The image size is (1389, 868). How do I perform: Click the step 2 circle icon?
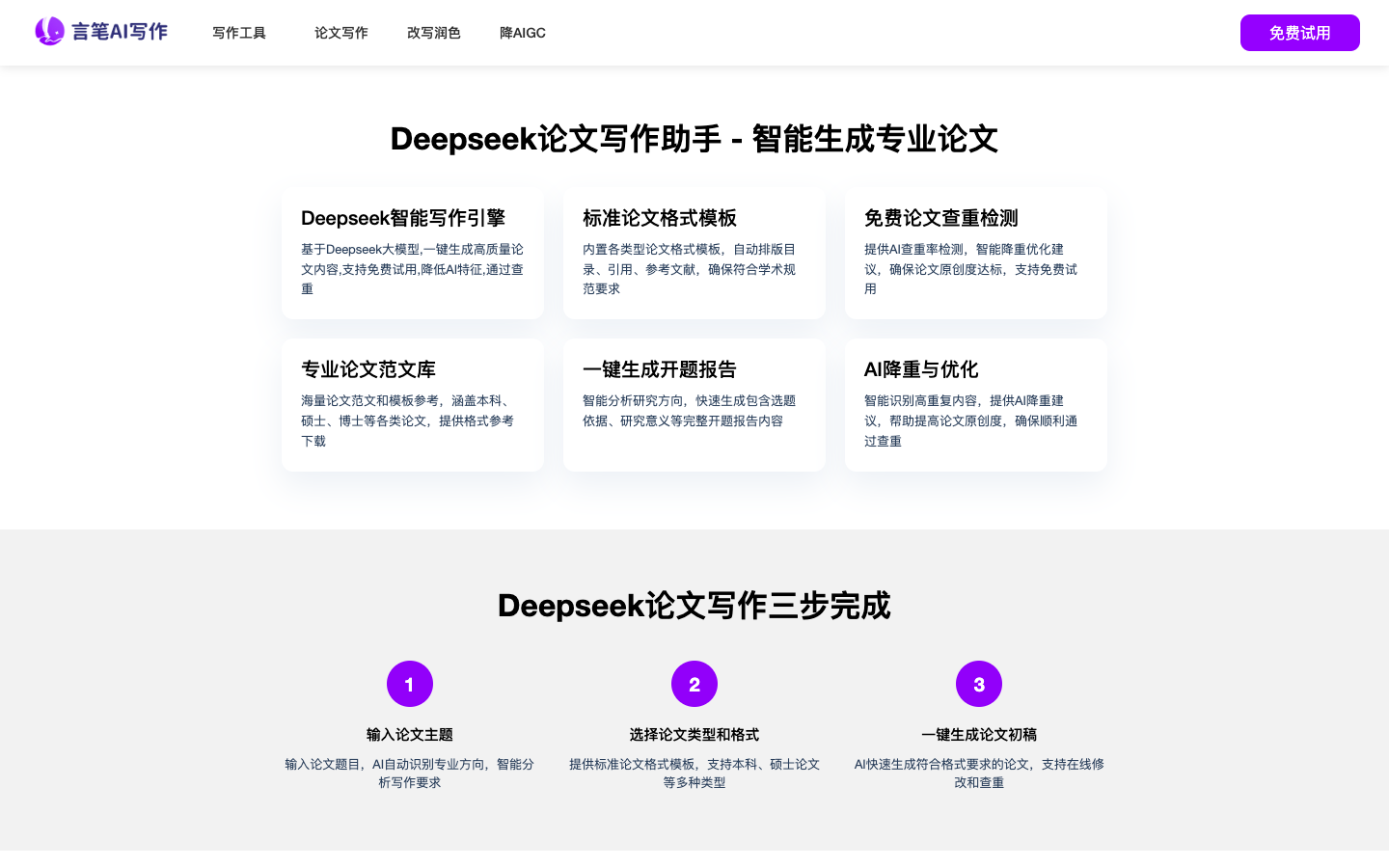pos(694,684)
